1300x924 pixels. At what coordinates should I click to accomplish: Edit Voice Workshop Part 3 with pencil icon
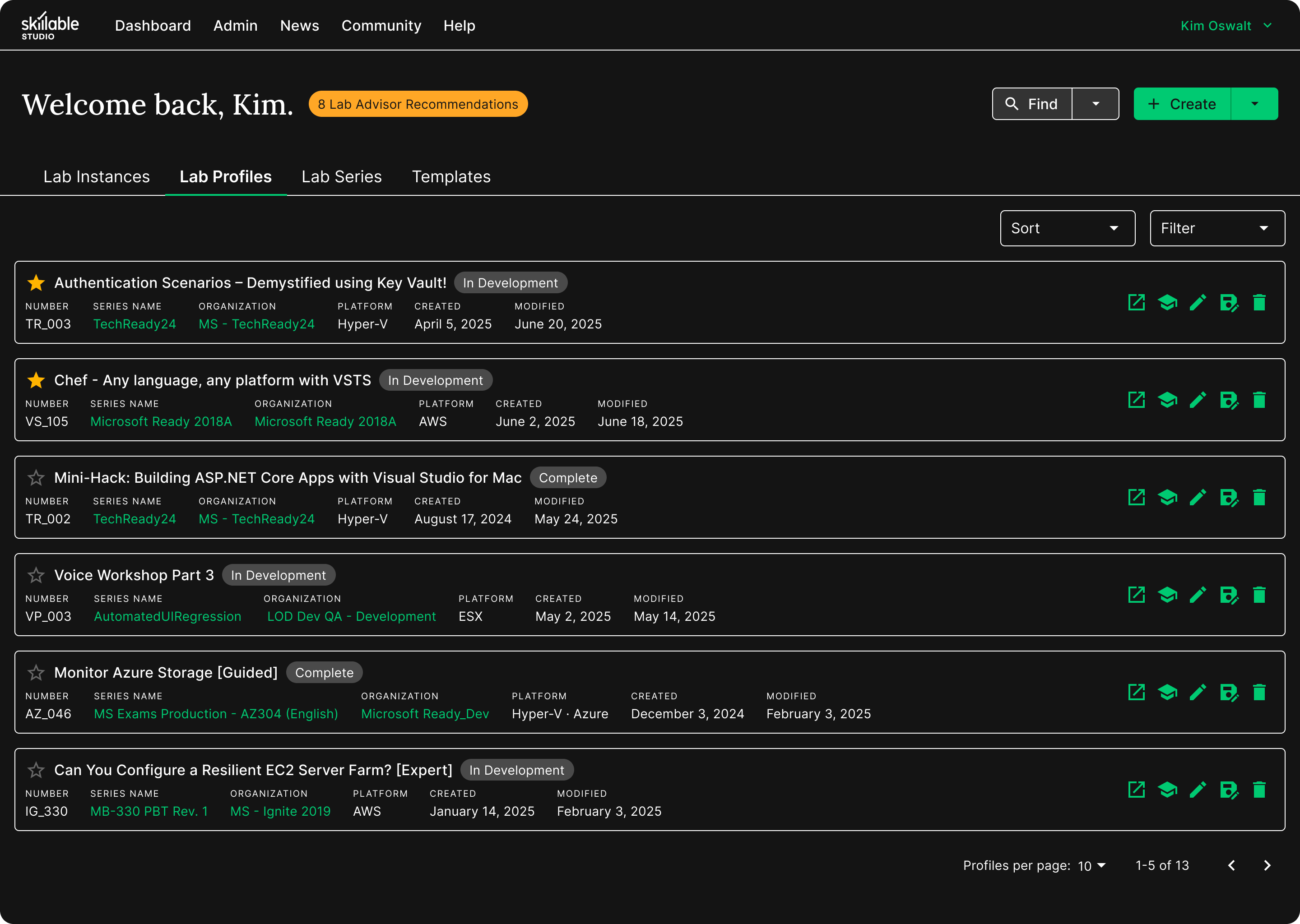1198,595
